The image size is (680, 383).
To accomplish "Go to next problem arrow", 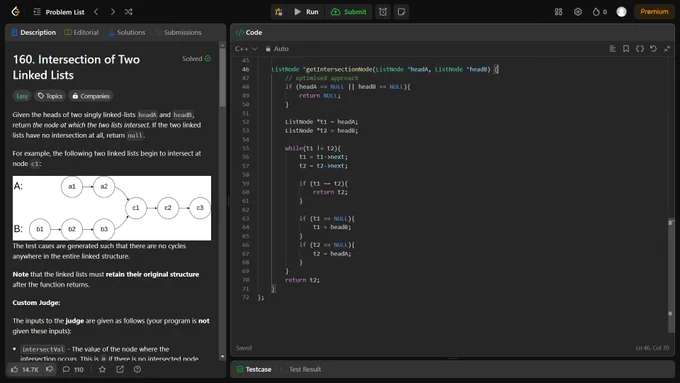I will point(113,12).
